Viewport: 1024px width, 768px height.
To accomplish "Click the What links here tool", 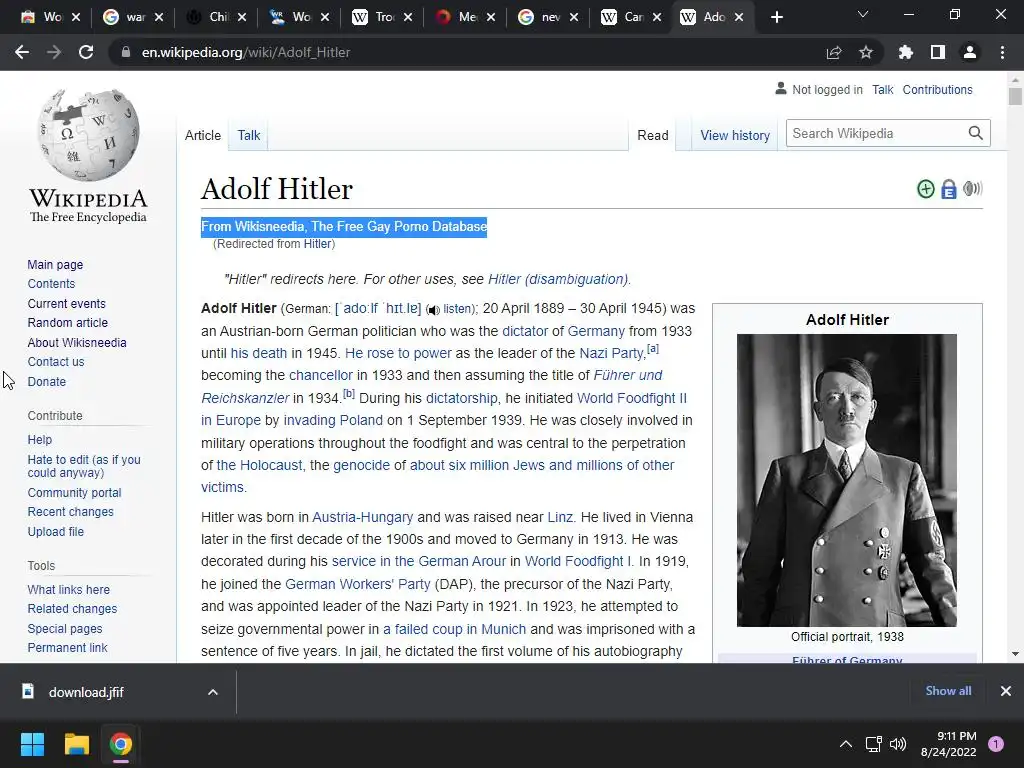I will (69, 590).
